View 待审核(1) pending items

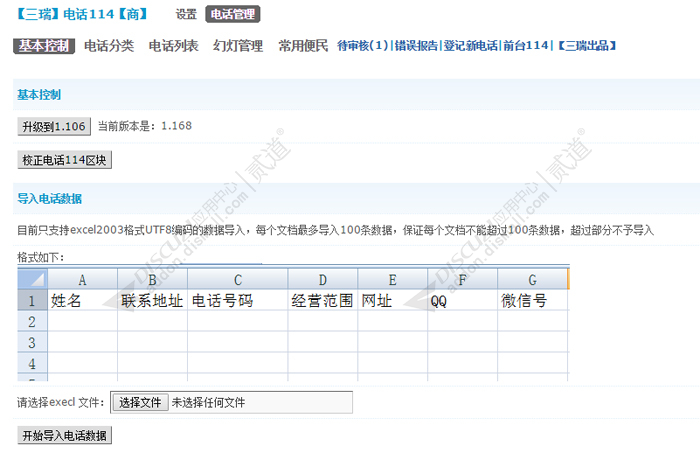coord(363,46)
